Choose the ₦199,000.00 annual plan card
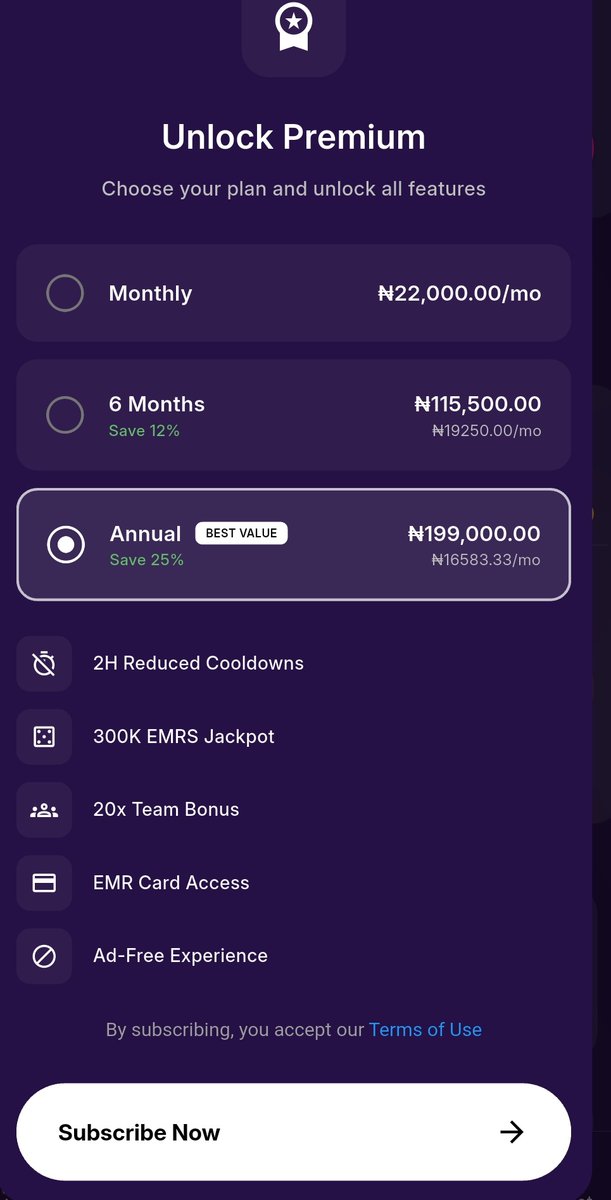 (293, 544)
